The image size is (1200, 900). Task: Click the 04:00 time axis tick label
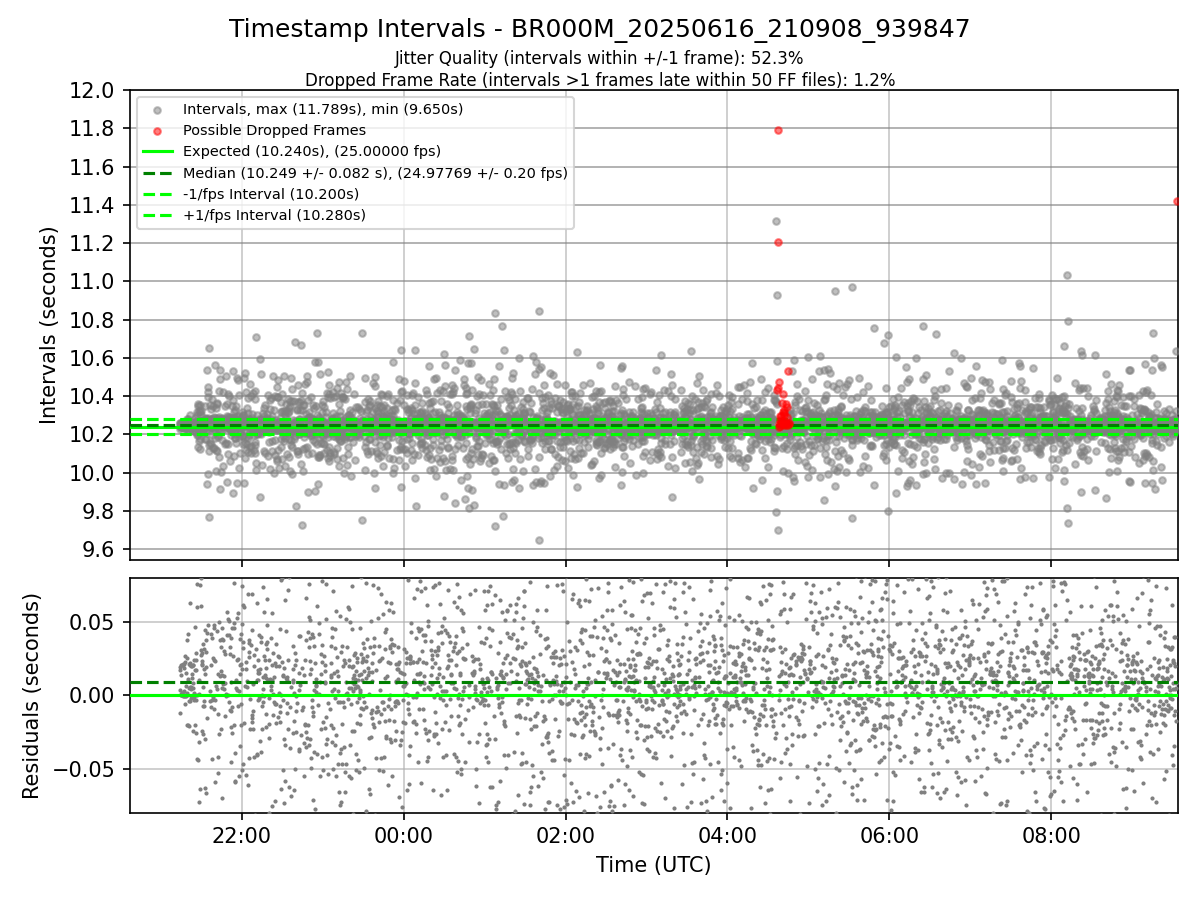click(x=727, y=833)
